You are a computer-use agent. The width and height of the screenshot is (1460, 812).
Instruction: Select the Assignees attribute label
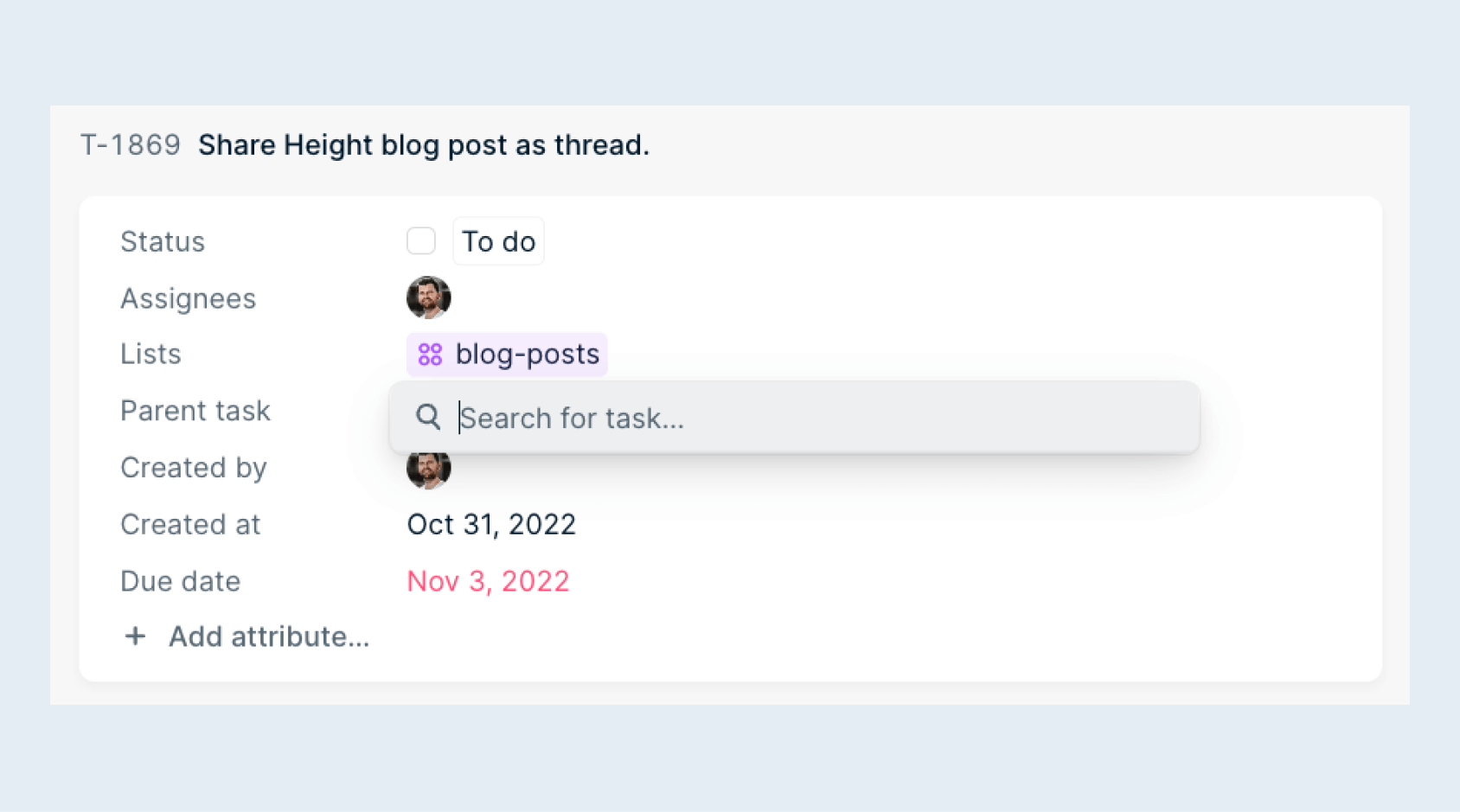[x=189, y=298]
